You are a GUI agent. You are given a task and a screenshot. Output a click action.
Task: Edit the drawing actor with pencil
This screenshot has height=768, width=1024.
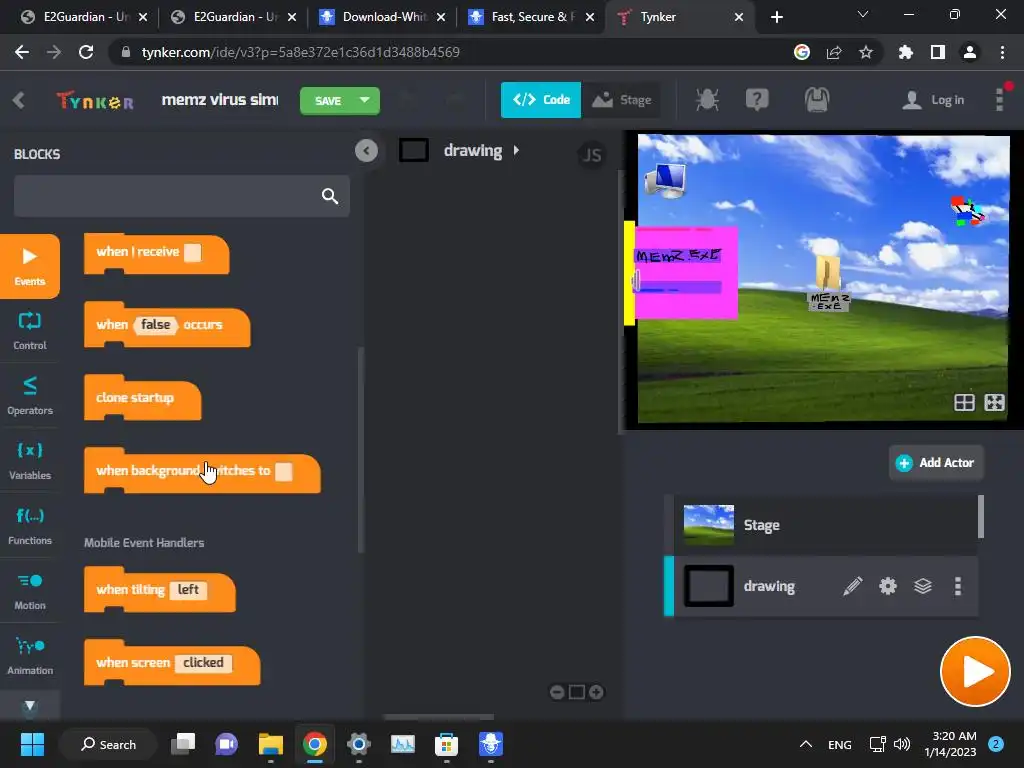coord(852,586)
